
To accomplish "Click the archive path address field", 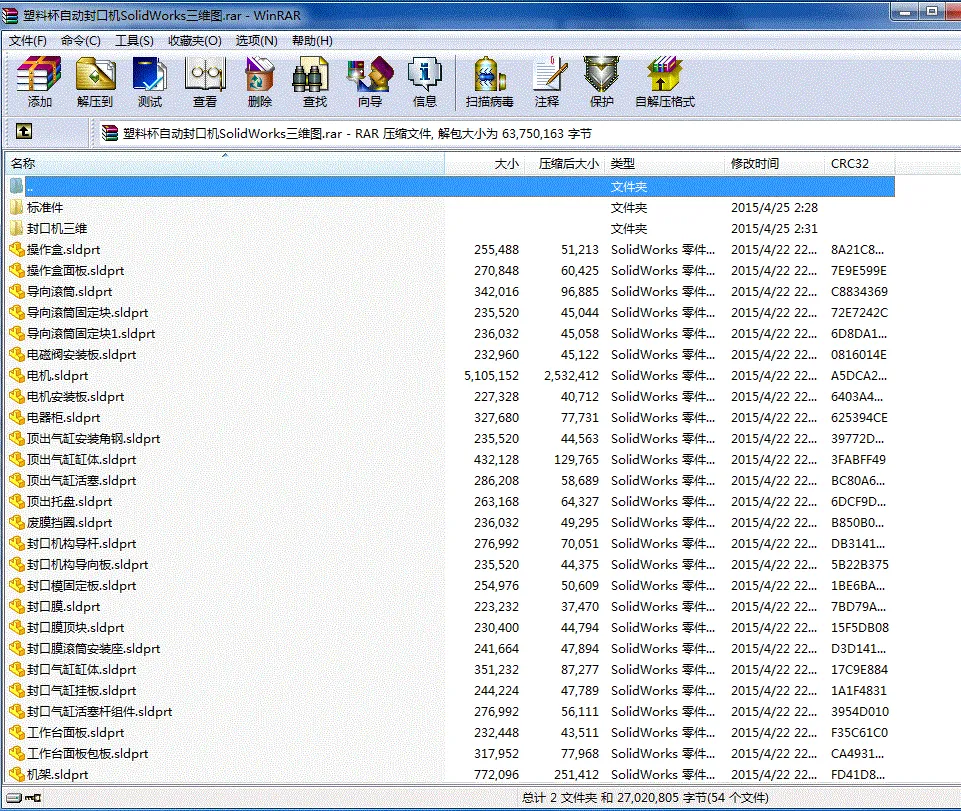I will [530, 133].
